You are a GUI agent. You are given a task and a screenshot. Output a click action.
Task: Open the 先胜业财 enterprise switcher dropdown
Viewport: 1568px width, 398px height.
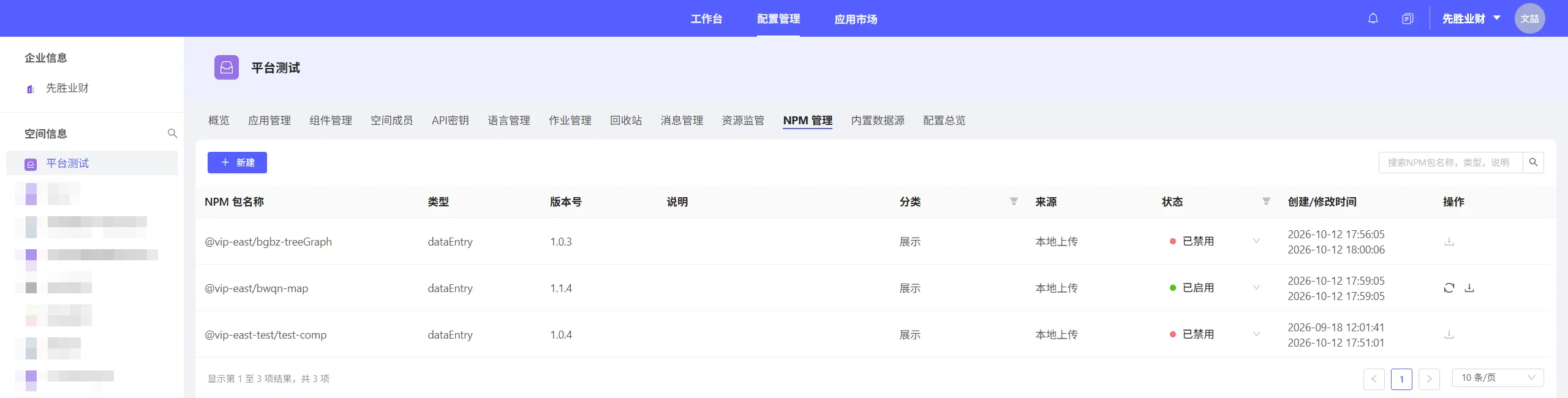1471,18
